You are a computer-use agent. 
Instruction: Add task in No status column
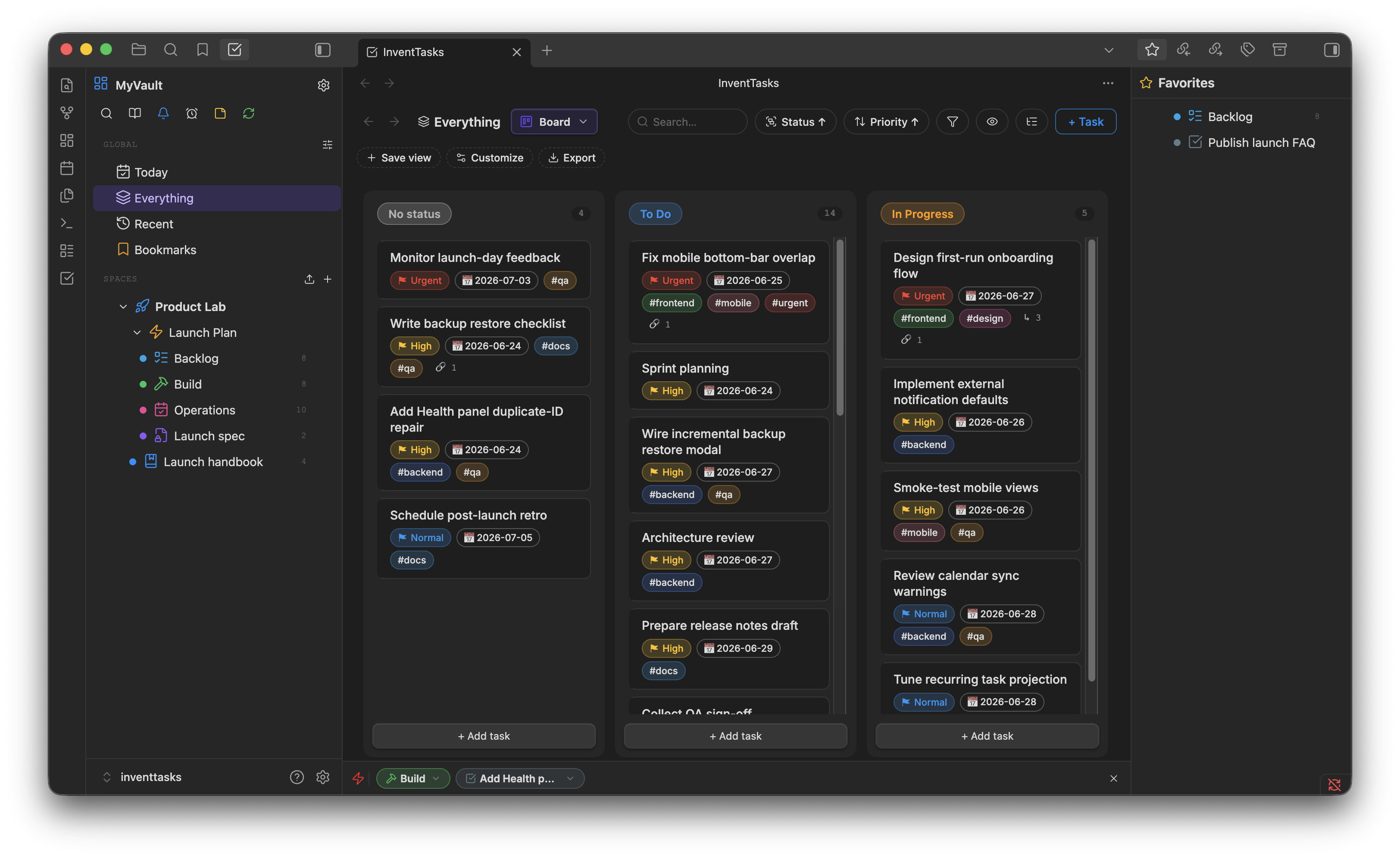click(x=484, y=736)
